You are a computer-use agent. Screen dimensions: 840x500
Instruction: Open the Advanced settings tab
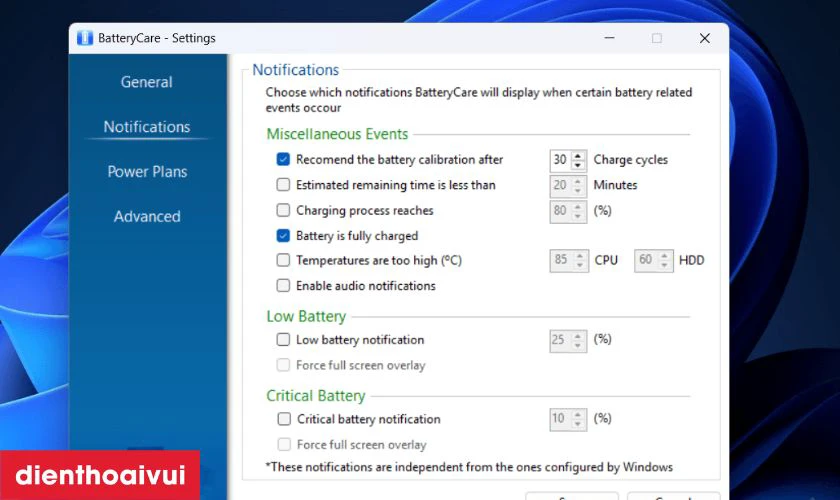[147, 217]
